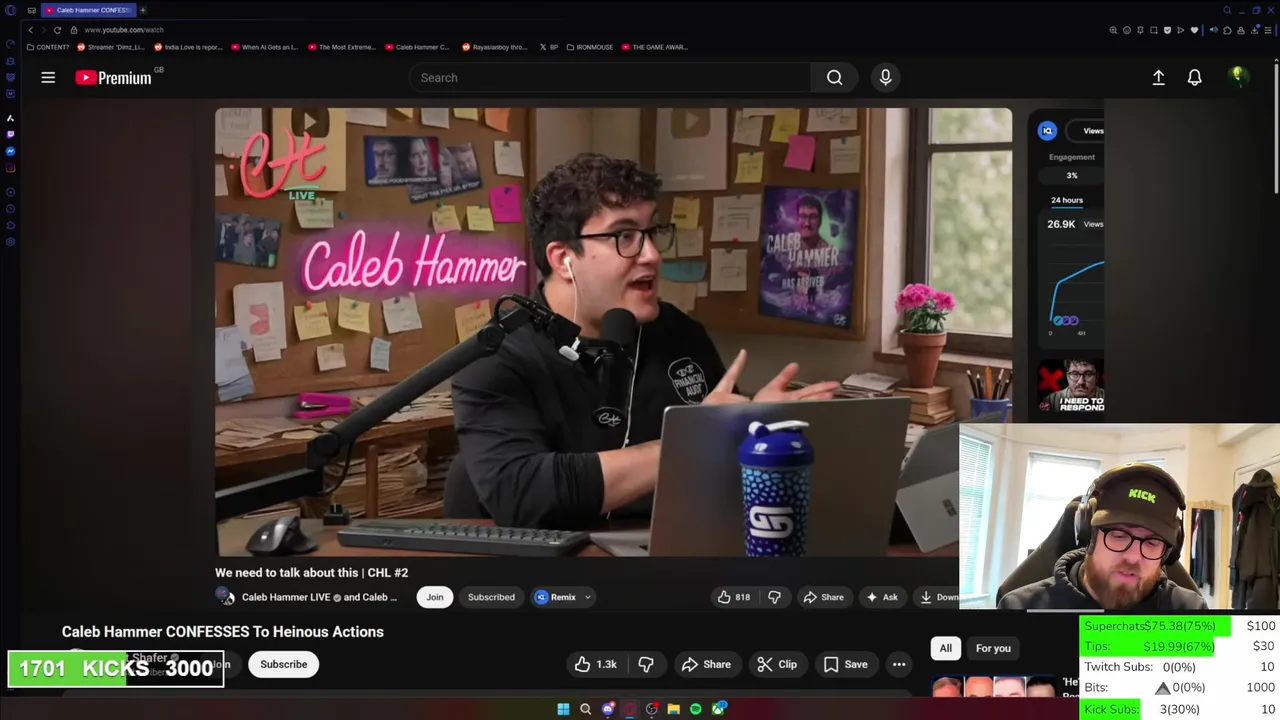Image resolution: width=1280 pixels, height=720 pixels.
Task: Open Windows taskbar search
Action: [585, 709]
